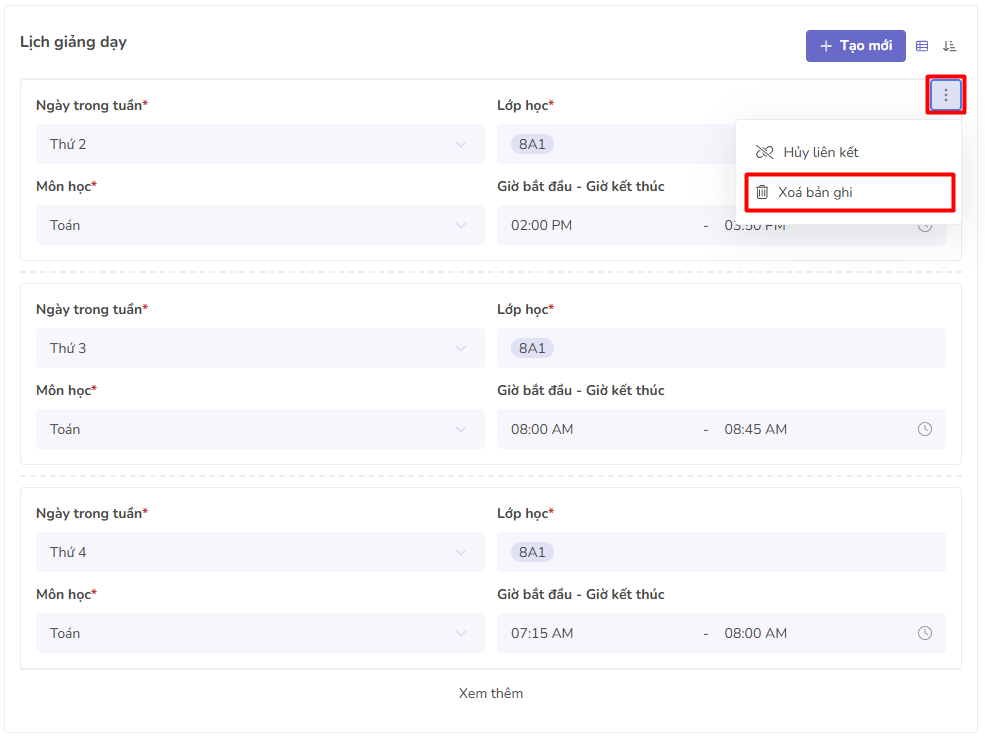Click the 02:00 PM start time field

[x=542, y=225]
